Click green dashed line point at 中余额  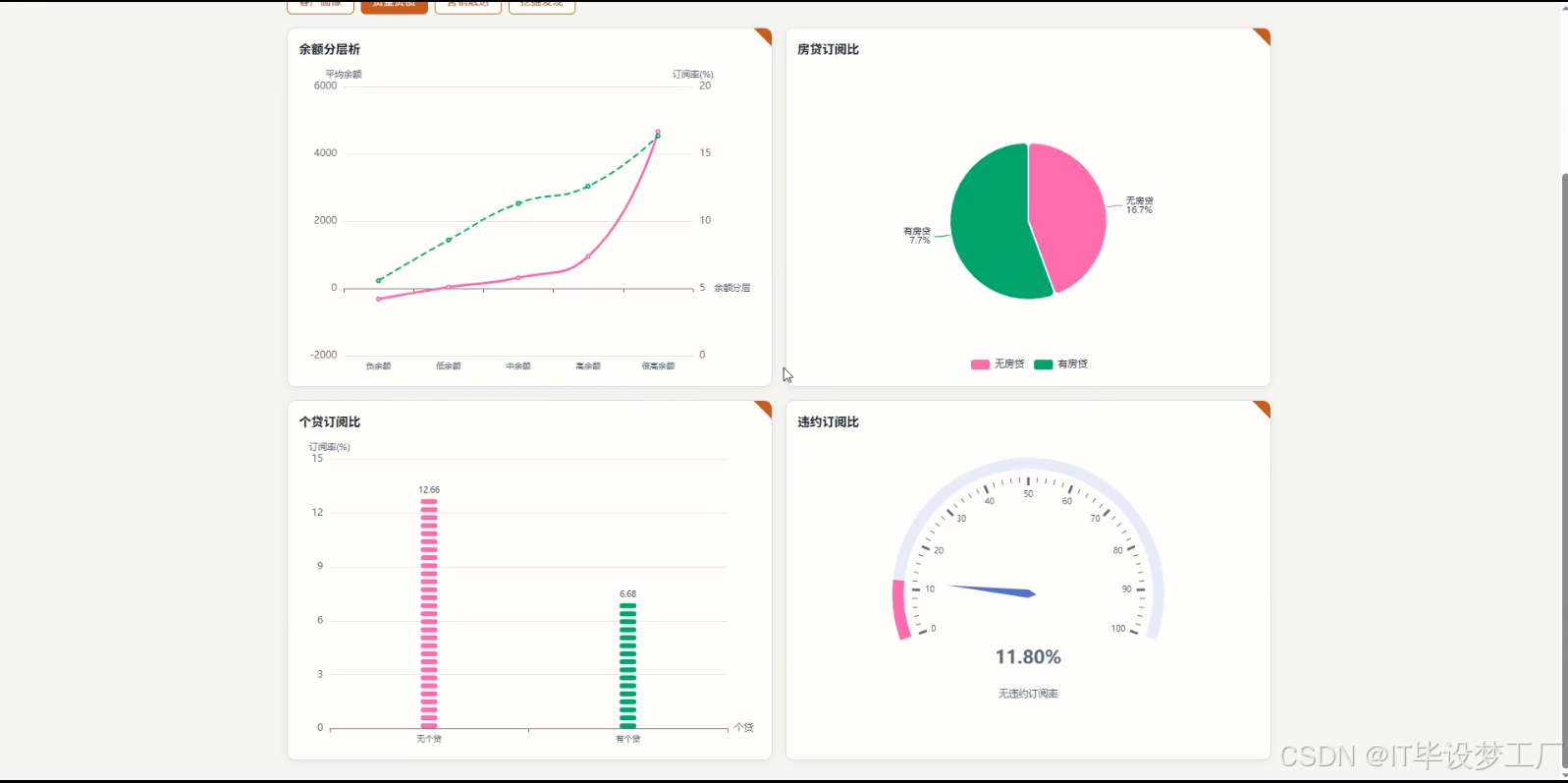click(518, 203)
